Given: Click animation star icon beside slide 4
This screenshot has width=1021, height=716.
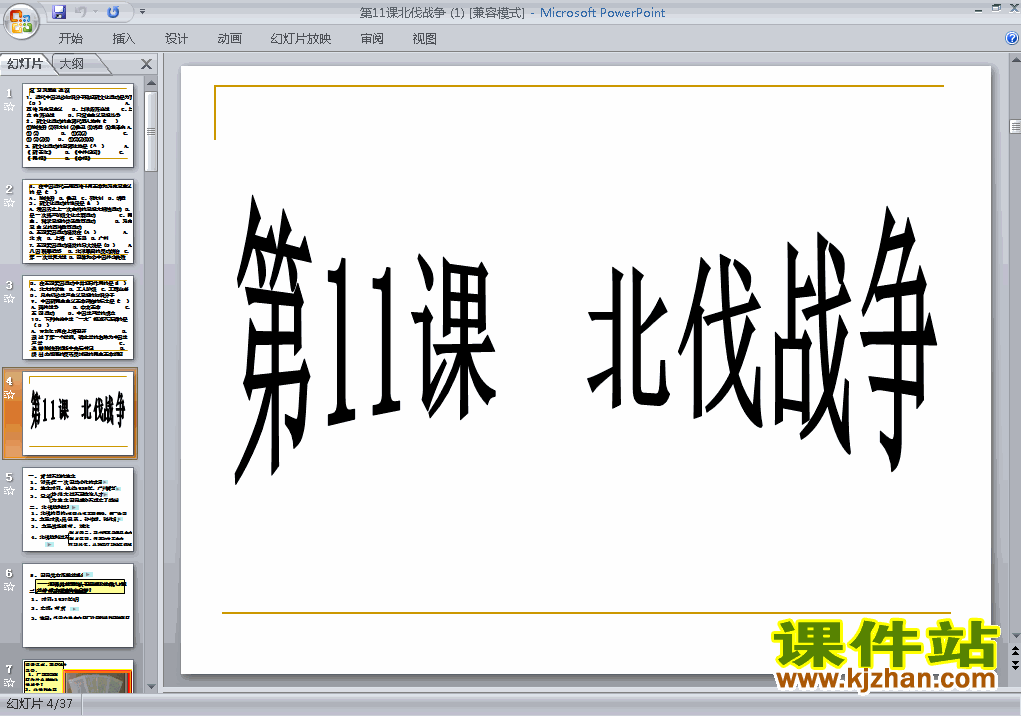Looking at the screenshot, I should [9, 394].
